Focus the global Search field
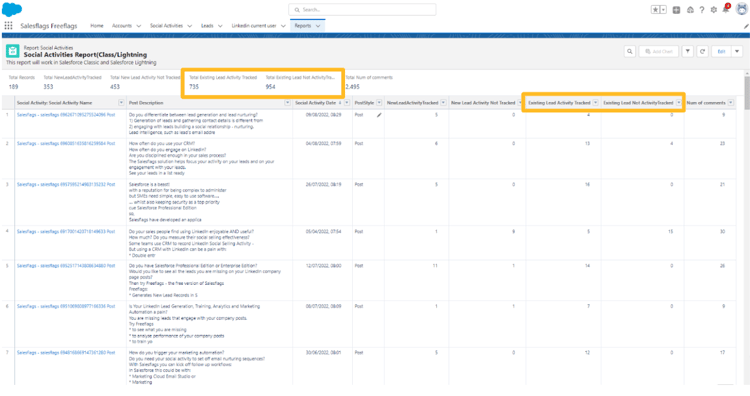 tap(362, 10)
